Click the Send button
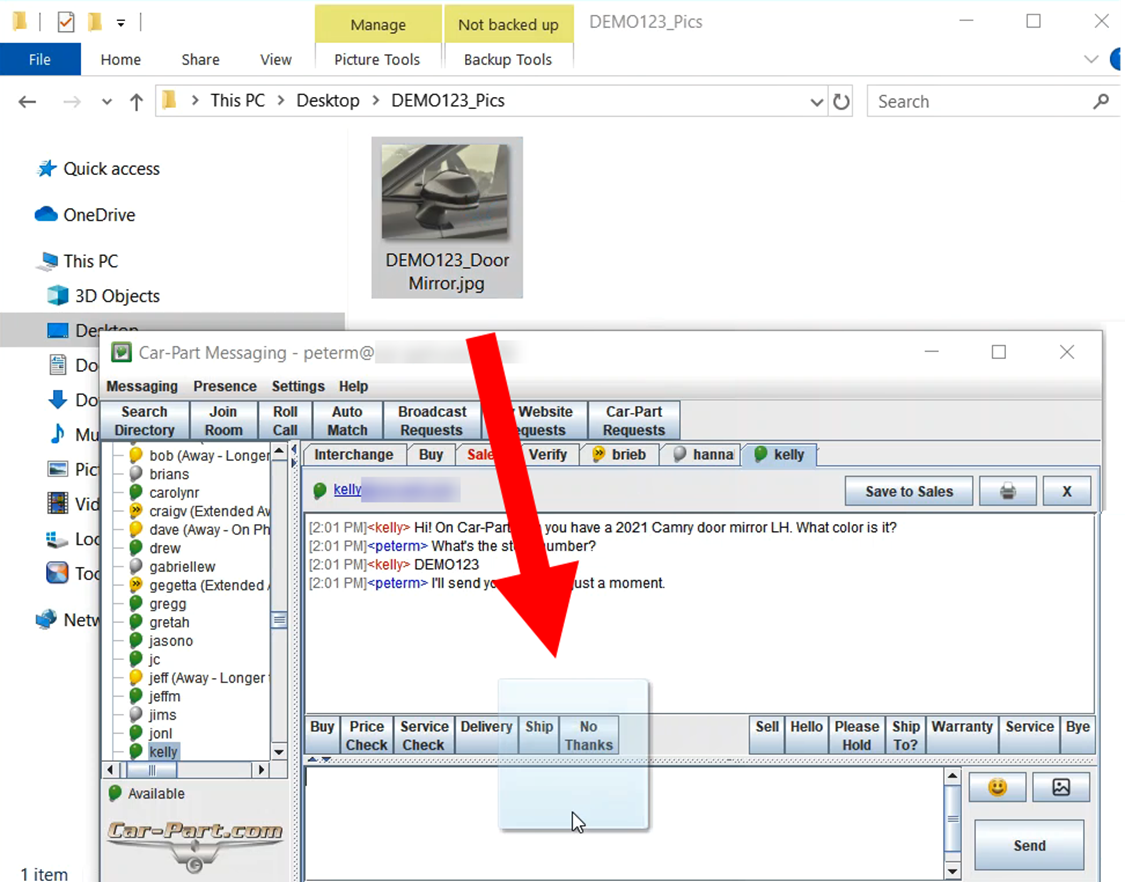 (1029, 845)
